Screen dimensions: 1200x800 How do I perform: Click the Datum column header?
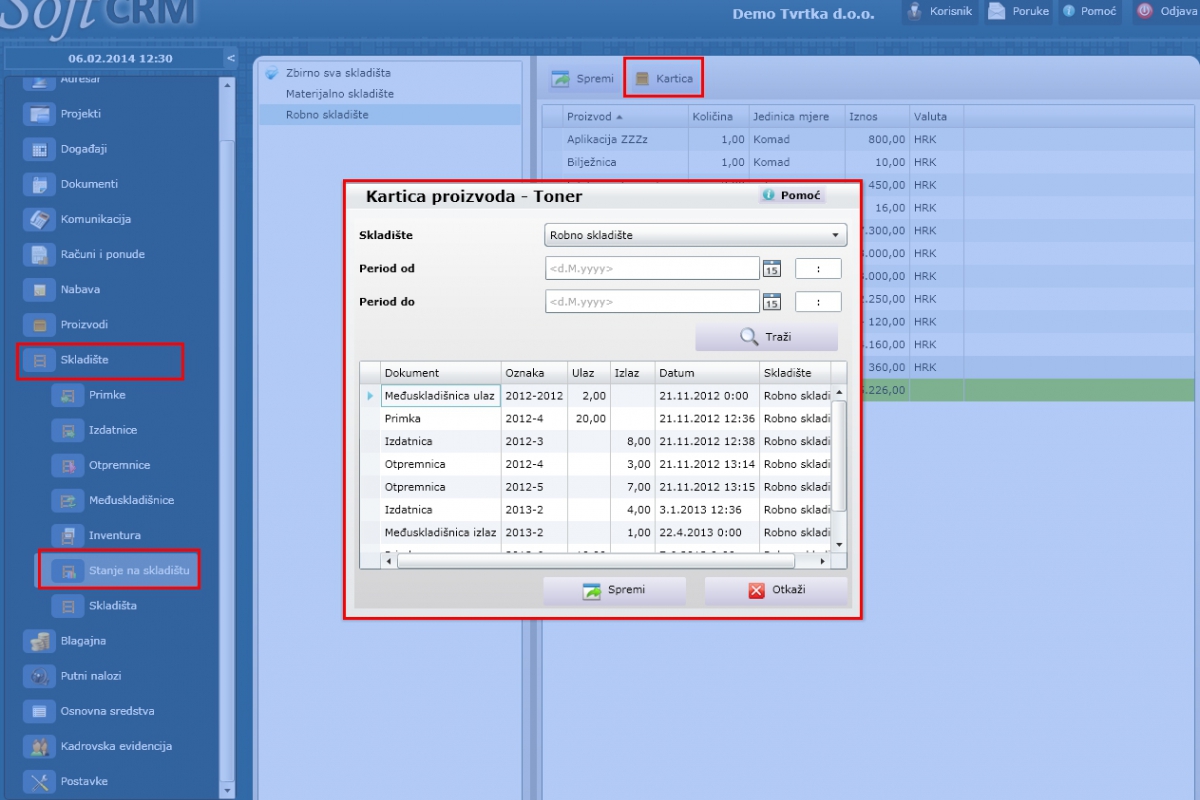click(707, 373)
